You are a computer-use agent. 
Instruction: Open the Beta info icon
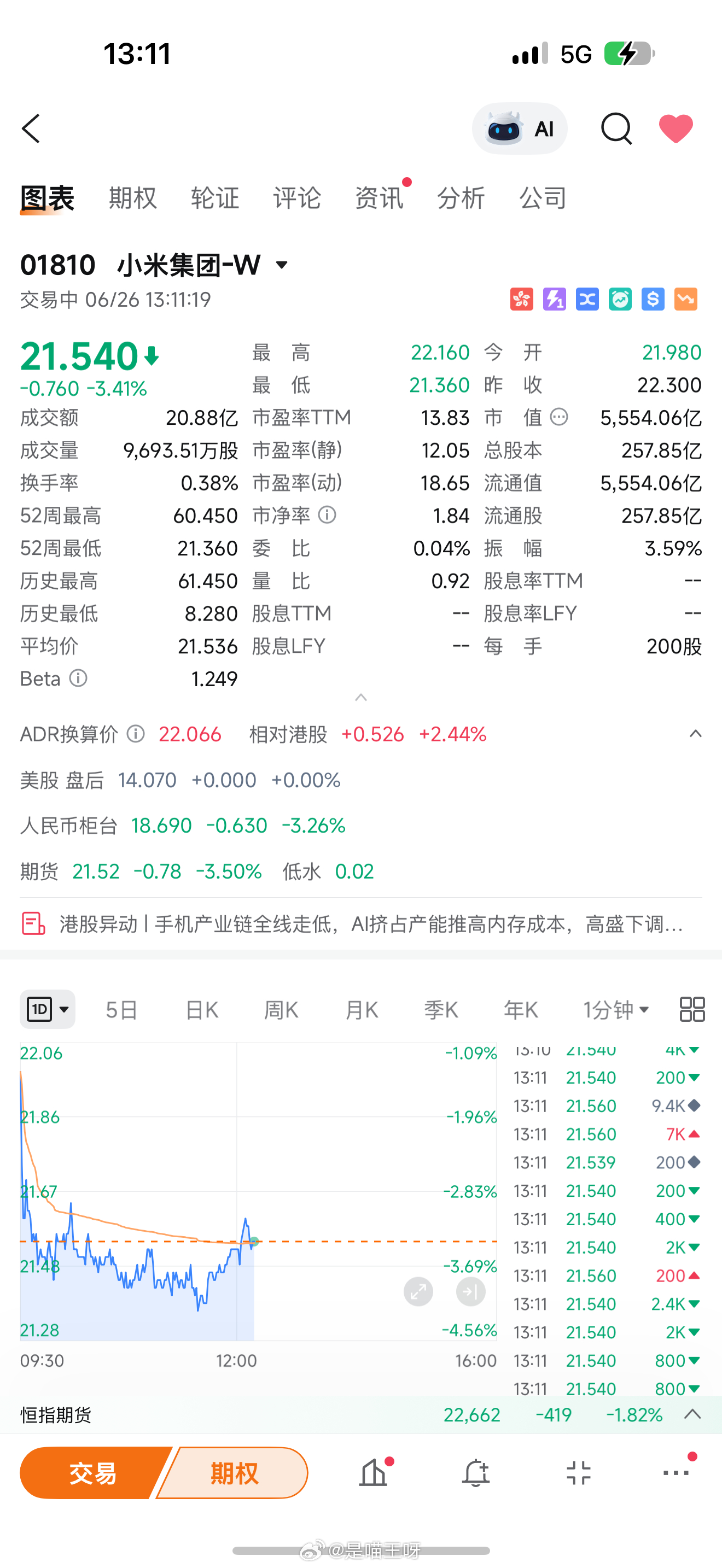[x=78, y=677]
